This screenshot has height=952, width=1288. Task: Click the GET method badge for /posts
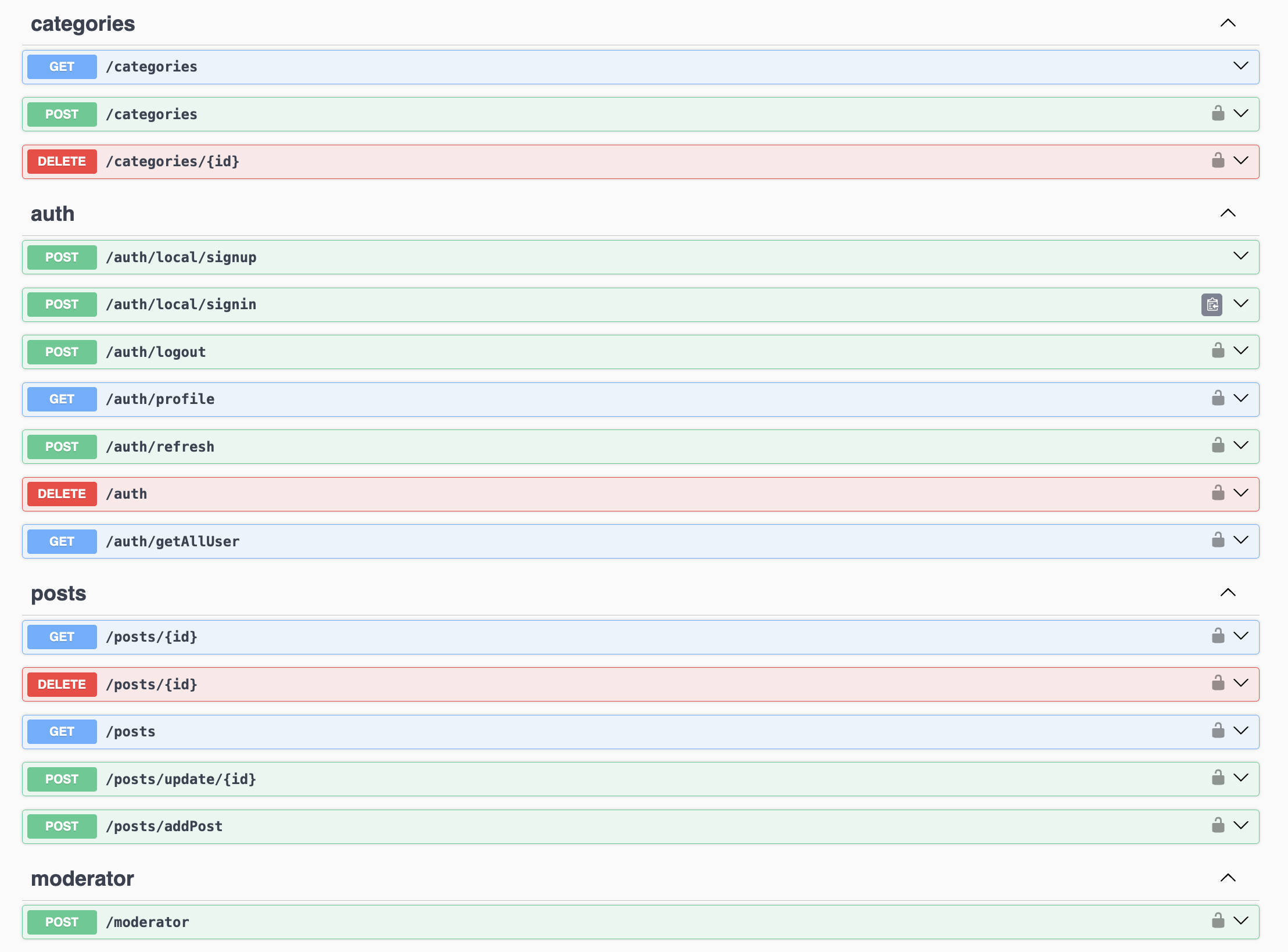point(62,732)
